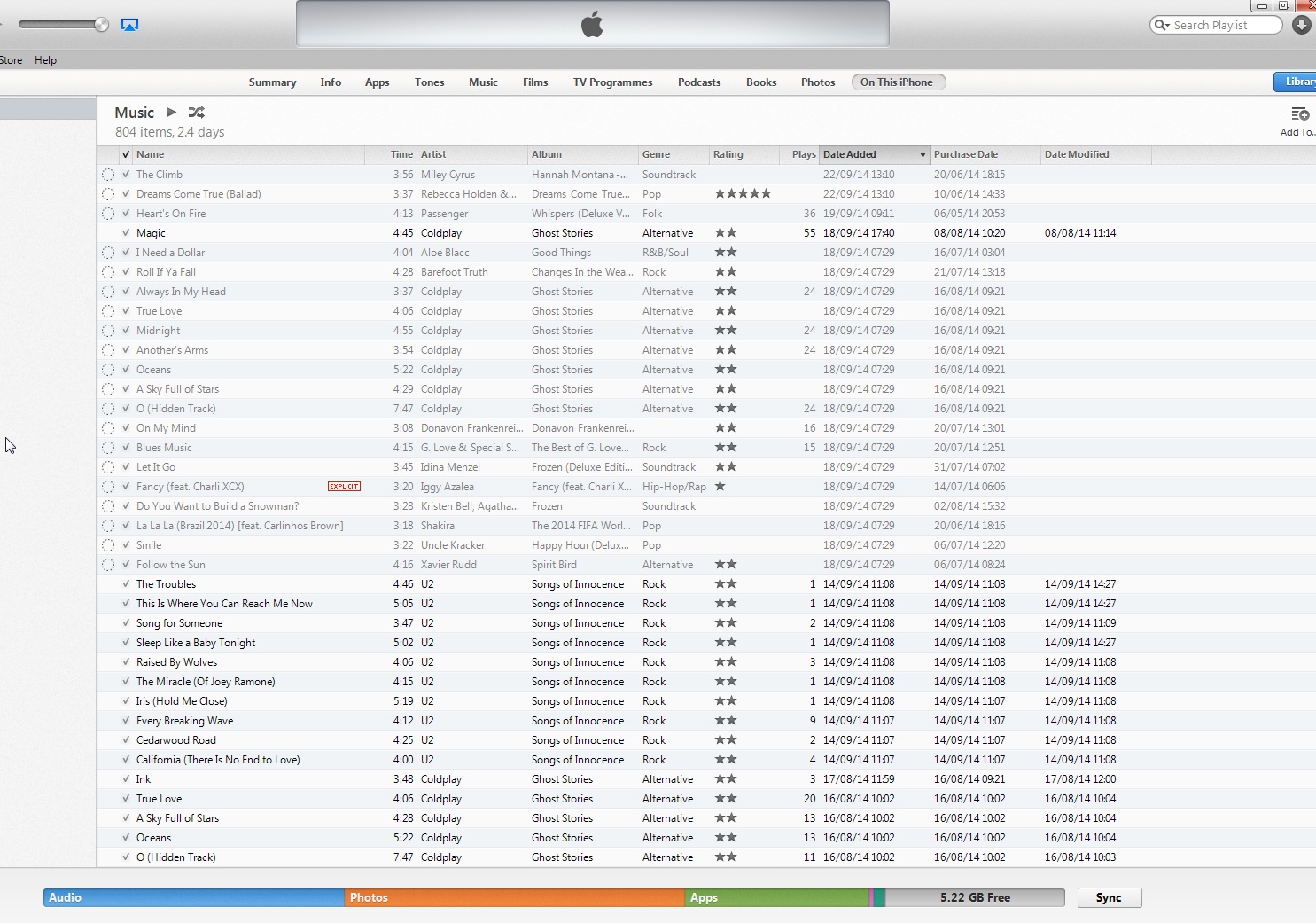Screen dimensions: 1316x923
Task: Sort by the Album column header
Action: tap(583, 154)
